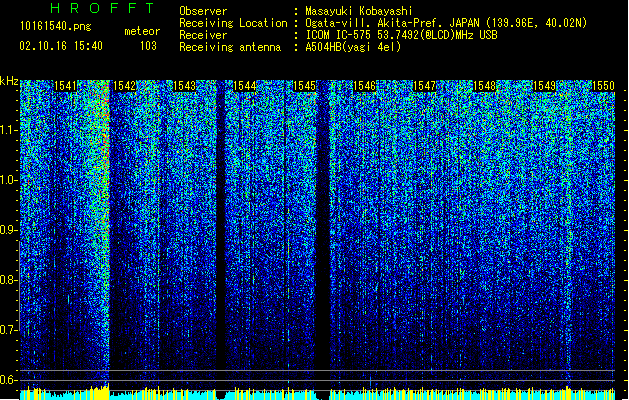Select the filename 10161540.png

(x=56, y=26)
